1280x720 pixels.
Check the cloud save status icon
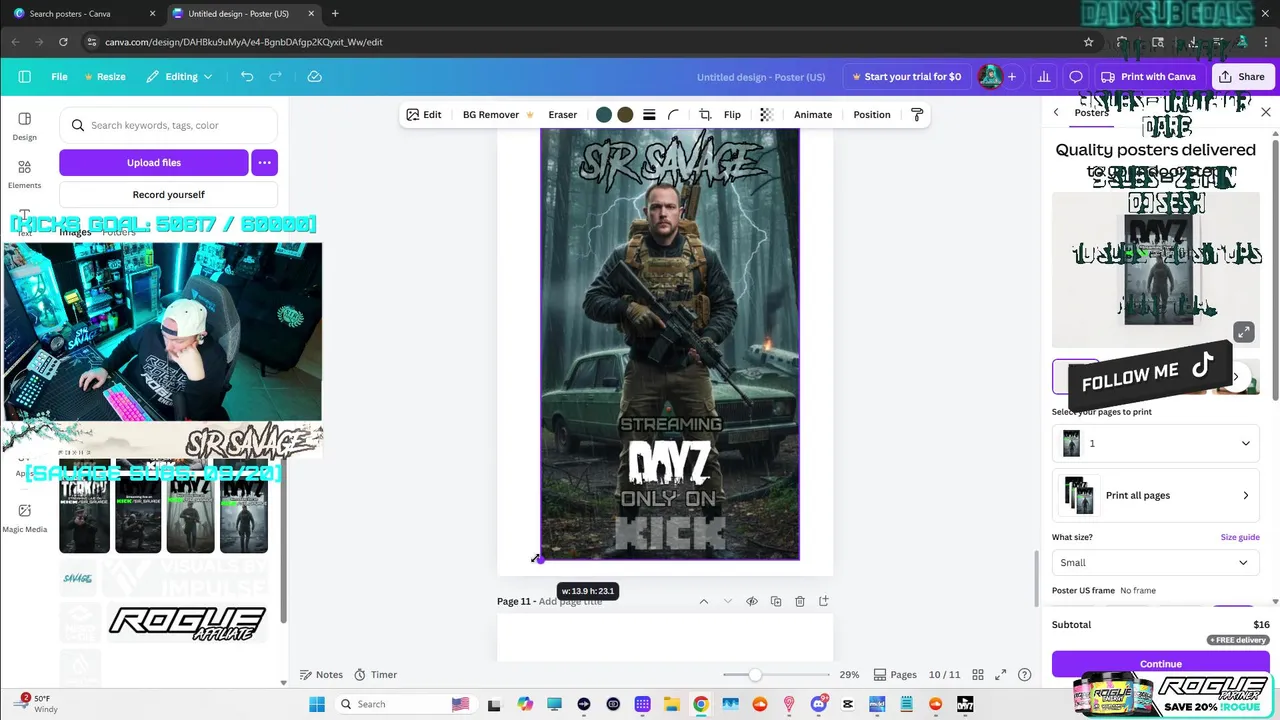pos(314,76)
